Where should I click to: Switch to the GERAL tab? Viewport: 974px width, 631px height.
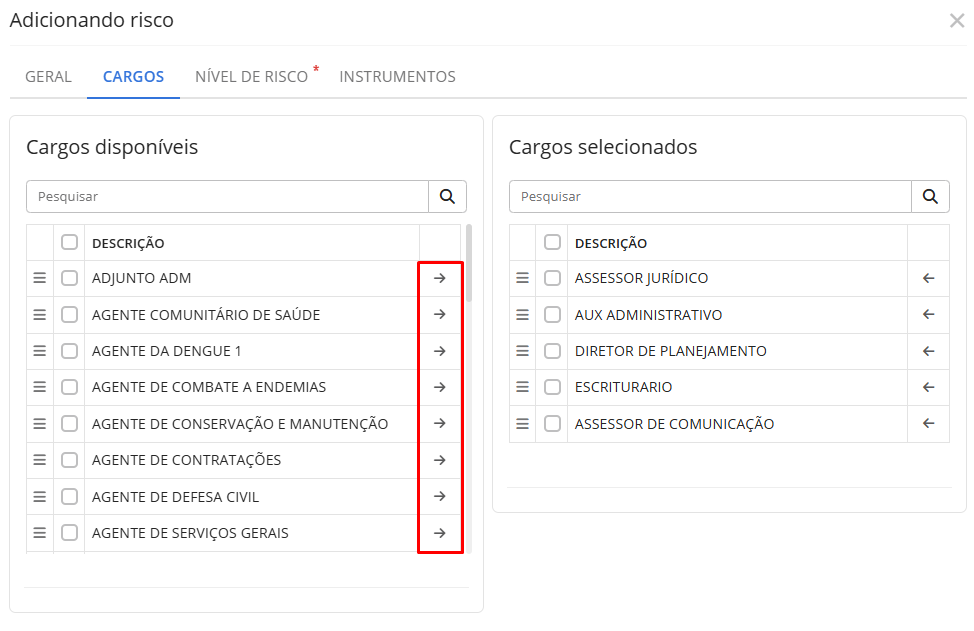48,77
